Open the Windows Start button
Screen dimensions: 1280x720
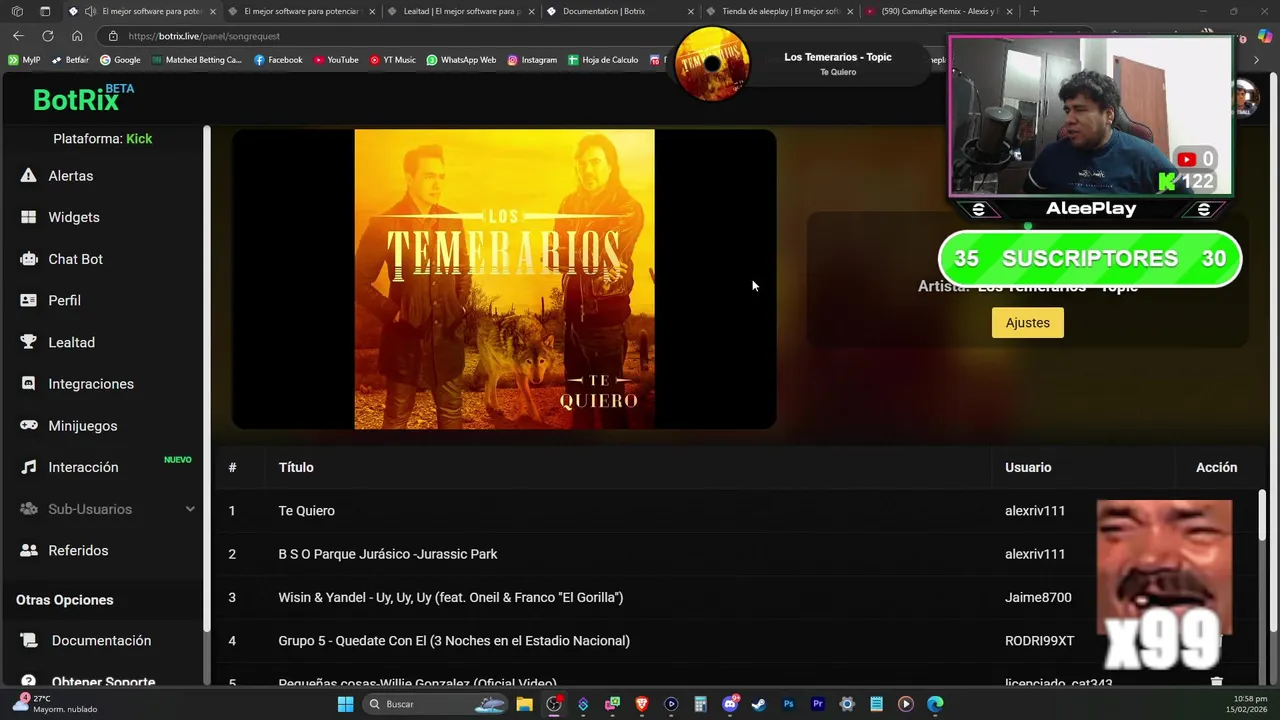click(345, 704)
